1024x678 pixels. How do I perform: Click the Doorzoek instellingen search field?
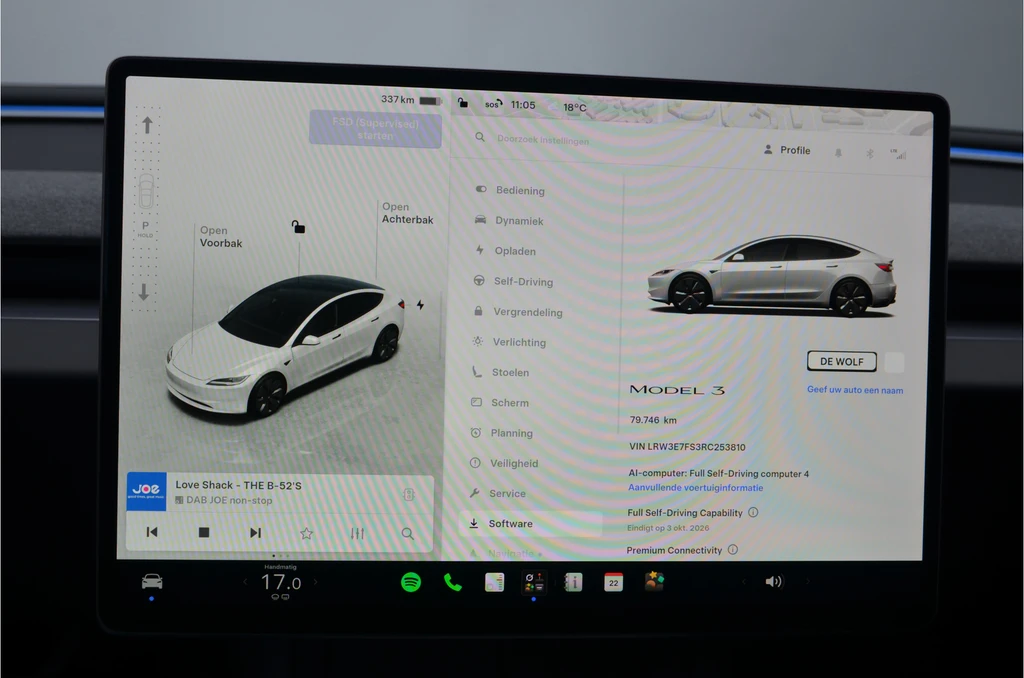tap(543, 139)
